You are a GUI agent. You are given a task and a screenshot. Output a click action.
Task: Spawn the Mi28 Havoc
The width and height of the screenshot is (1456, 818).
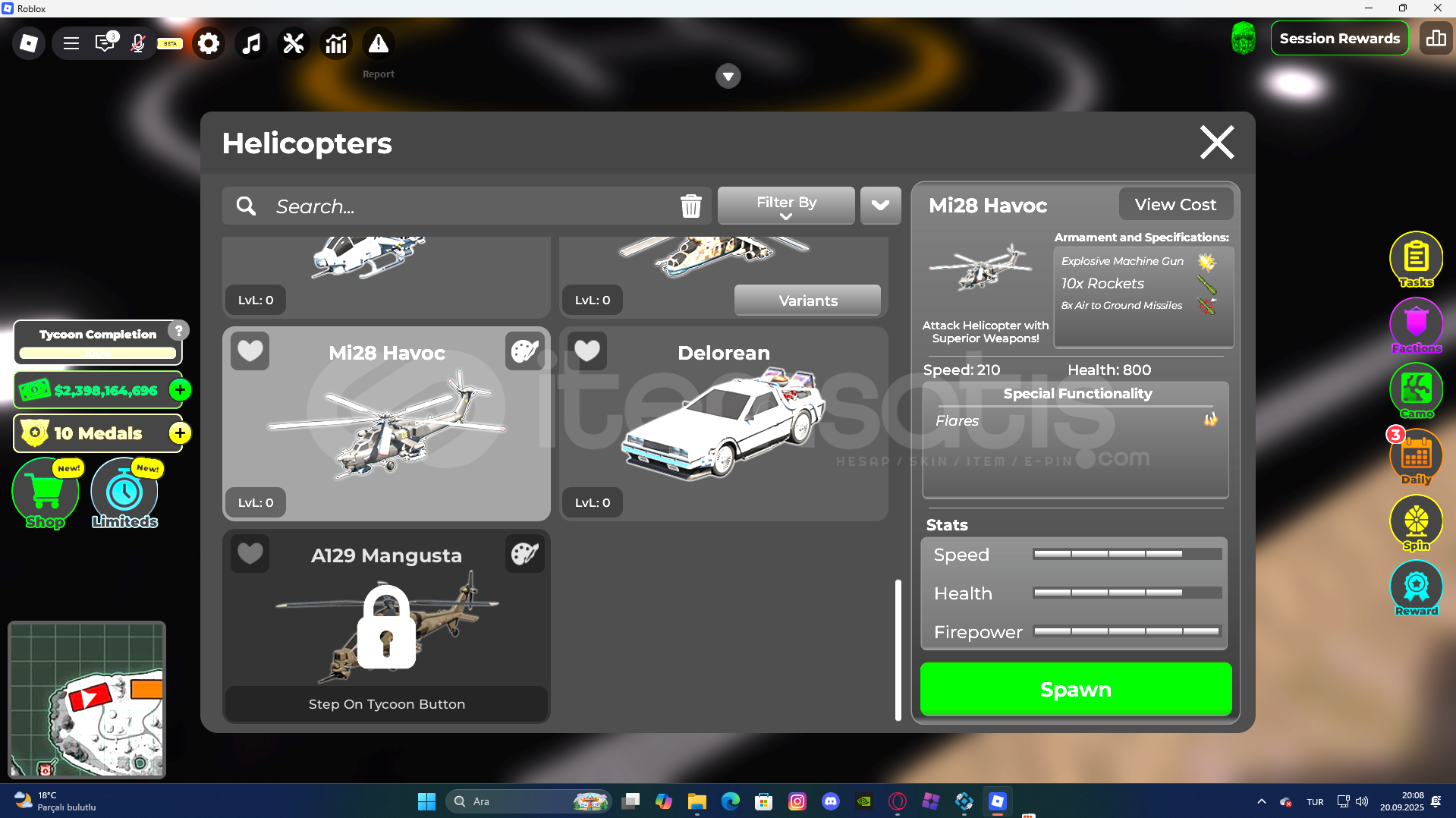click(1076, 689)
